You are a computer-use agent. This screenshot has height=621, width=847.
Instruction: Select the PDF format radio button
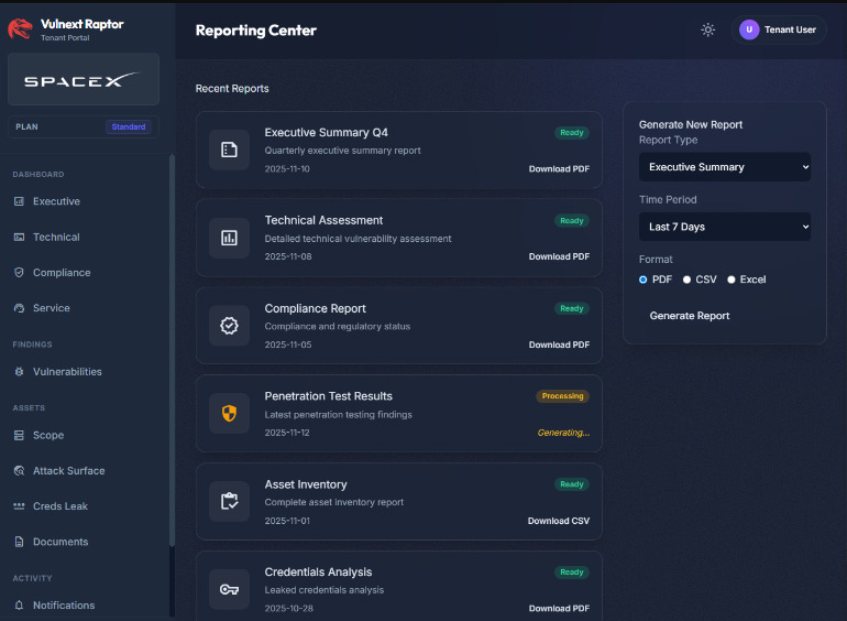tap(643, 280)
